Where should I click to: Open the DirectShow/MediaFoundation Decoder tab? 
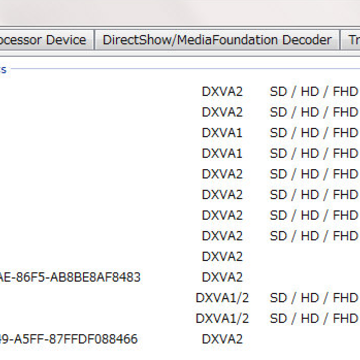coord(217,40)
